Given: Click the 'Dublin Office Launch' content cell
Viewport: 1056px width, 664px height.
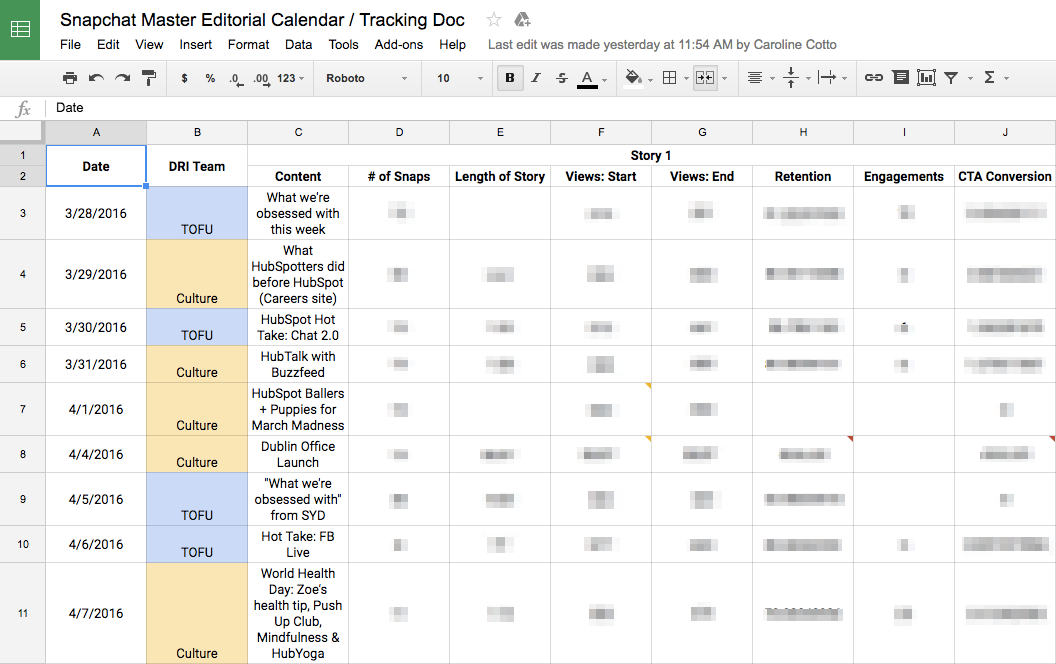Looking at the screenshot, I should 298,455.
